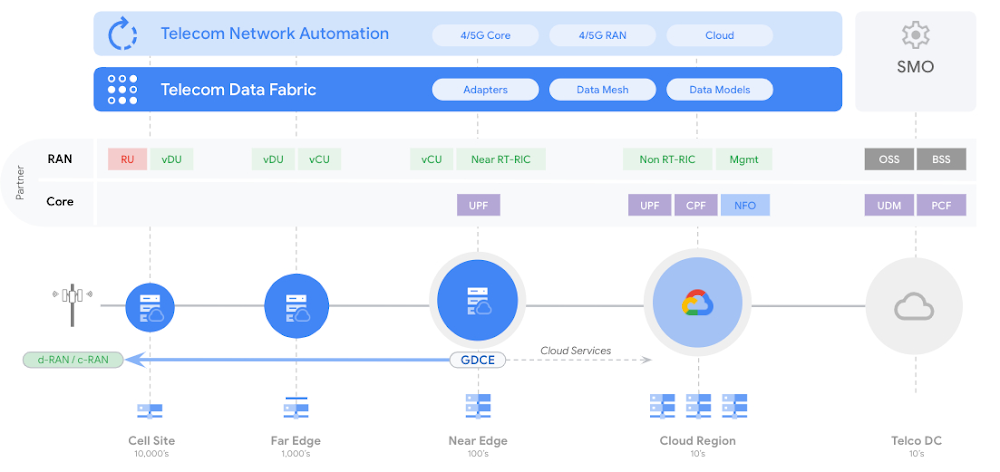Click the Core row label
The height and width of the screenshot is (472, 1000).
(60, 202)
